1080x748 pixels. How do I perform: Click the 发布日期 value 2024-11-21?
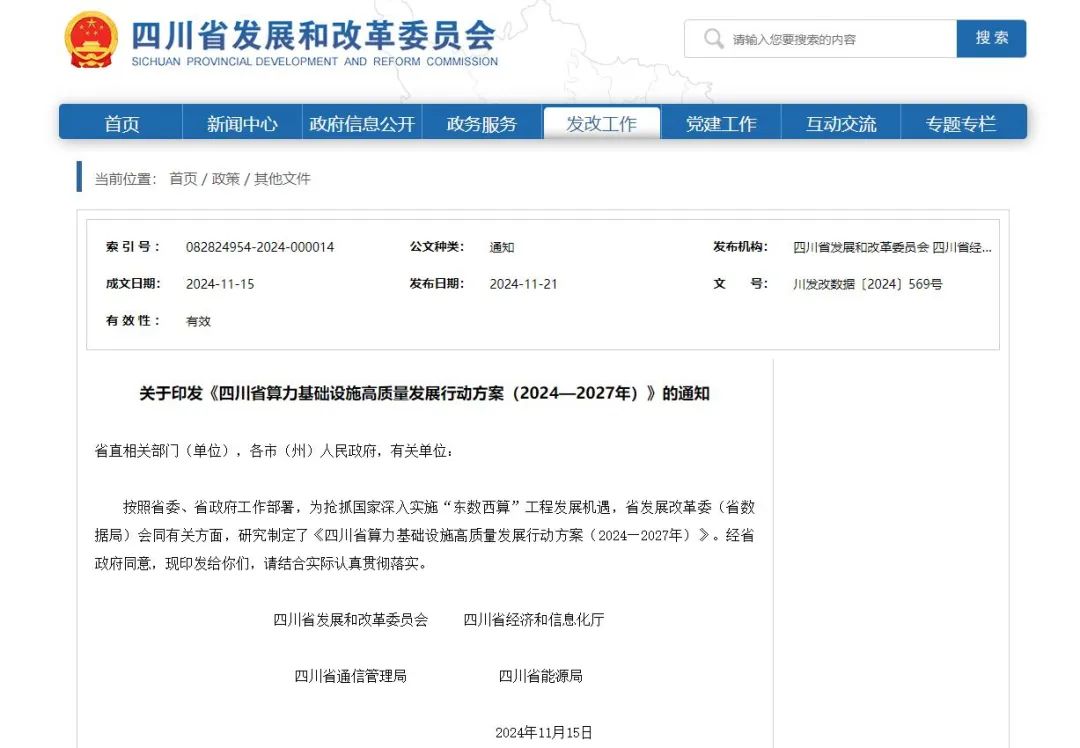pos(523,284)
